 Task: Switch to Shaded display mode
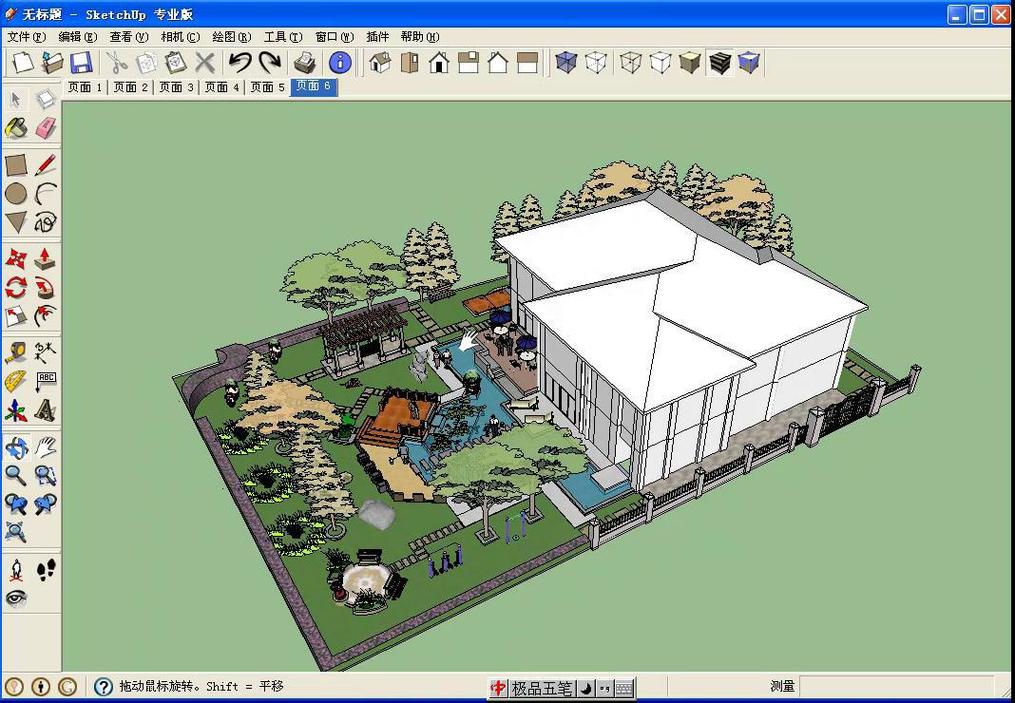pyautogui.click(x=690, y=63)
